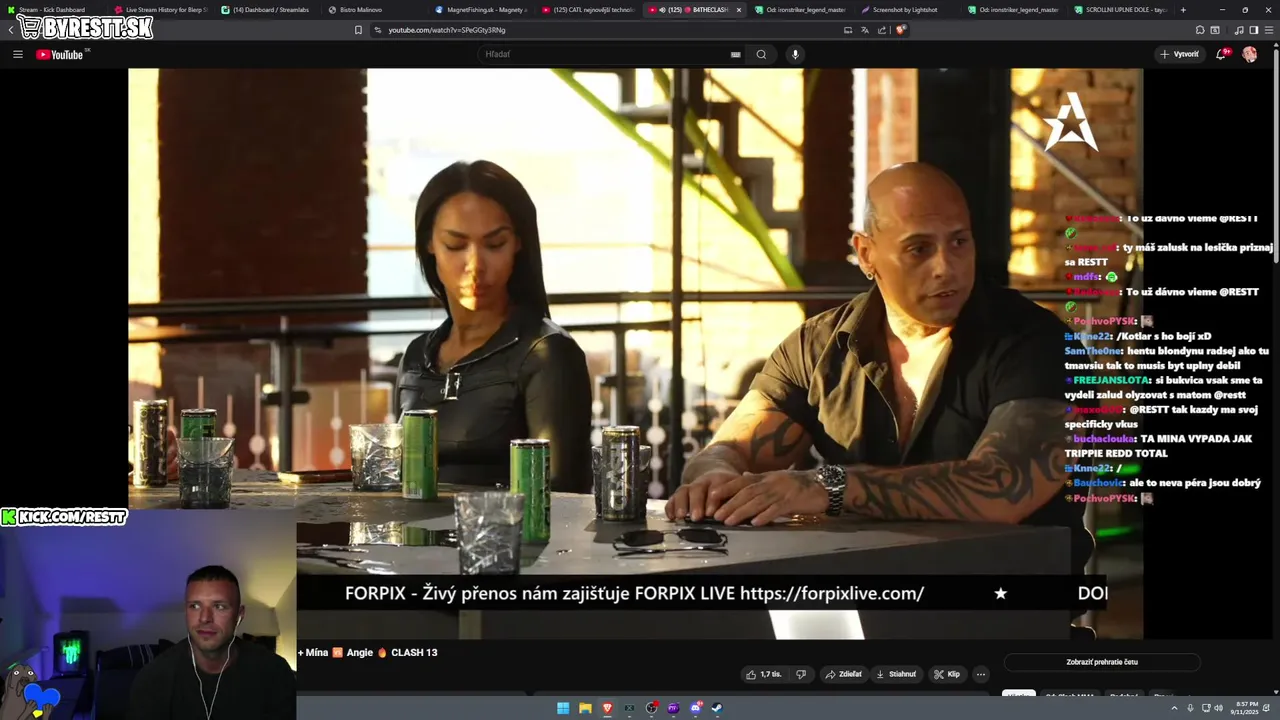Screen dimensions: 1280x720
Task: Switch to 'Stream - Kick Dashboard' tab
Action: click(x=51, y=9)
